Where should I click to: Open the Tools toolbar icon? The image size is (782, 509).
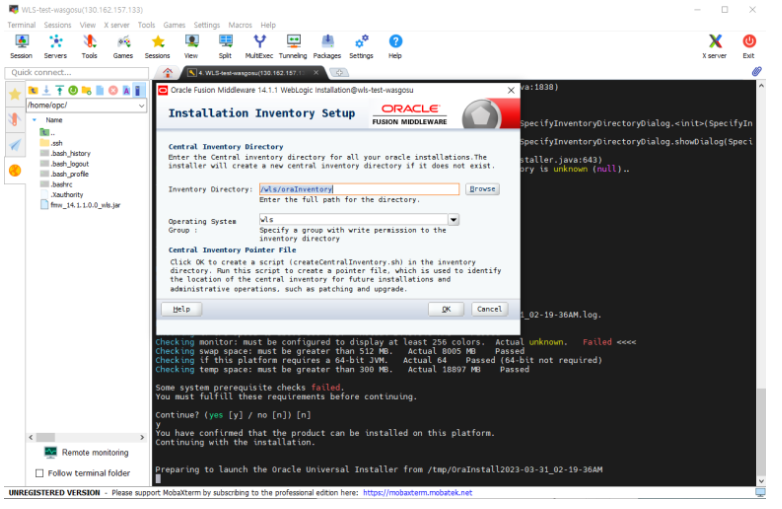[89, 46]
